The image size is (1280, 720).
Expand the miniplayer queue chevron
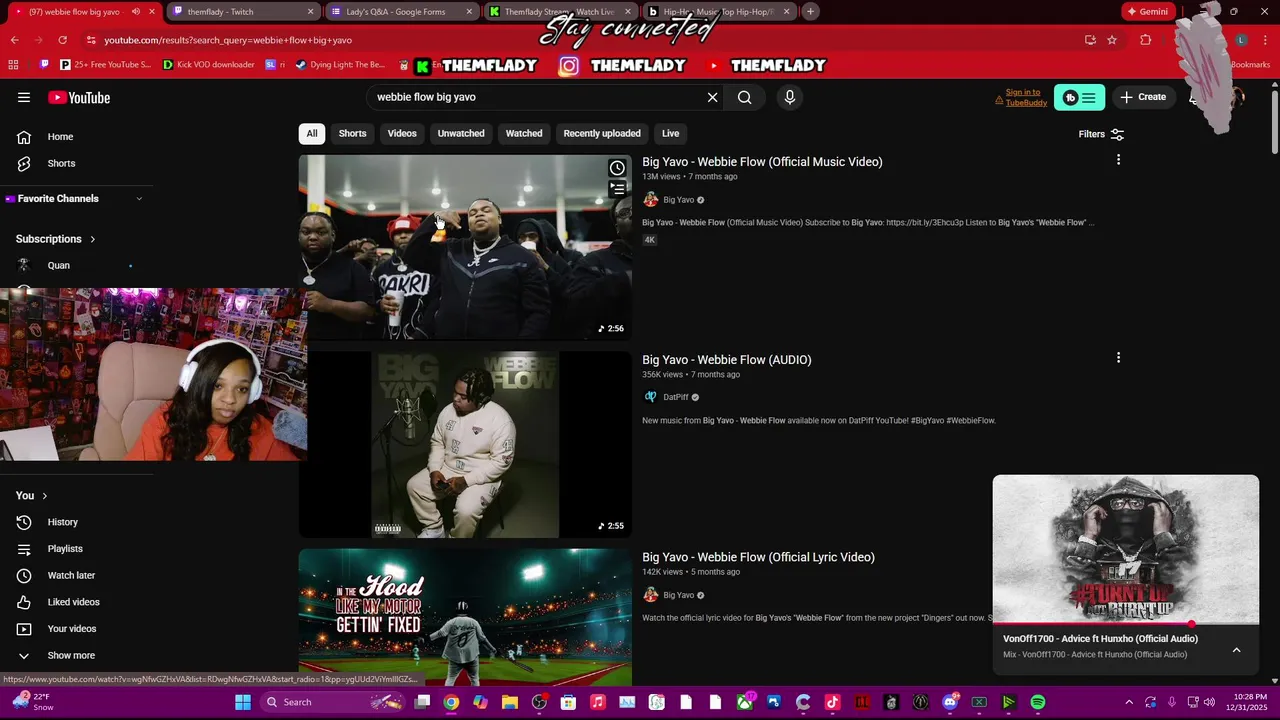click(x=1236, y=650)
